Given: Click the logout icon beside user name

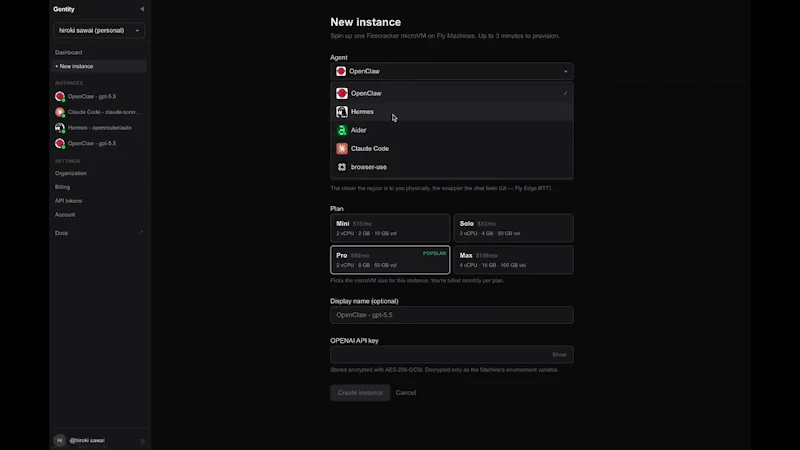Looking at the screenshot, I should tap(142, 441).
